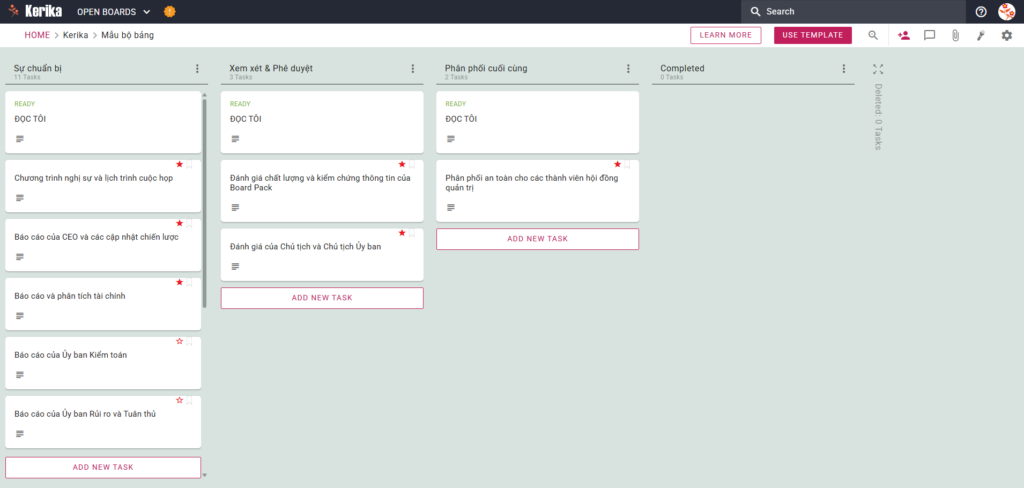This screenshot has width=1024, height=488.
Task: Open the board settings gear icon
Action: click(1006, 35)
